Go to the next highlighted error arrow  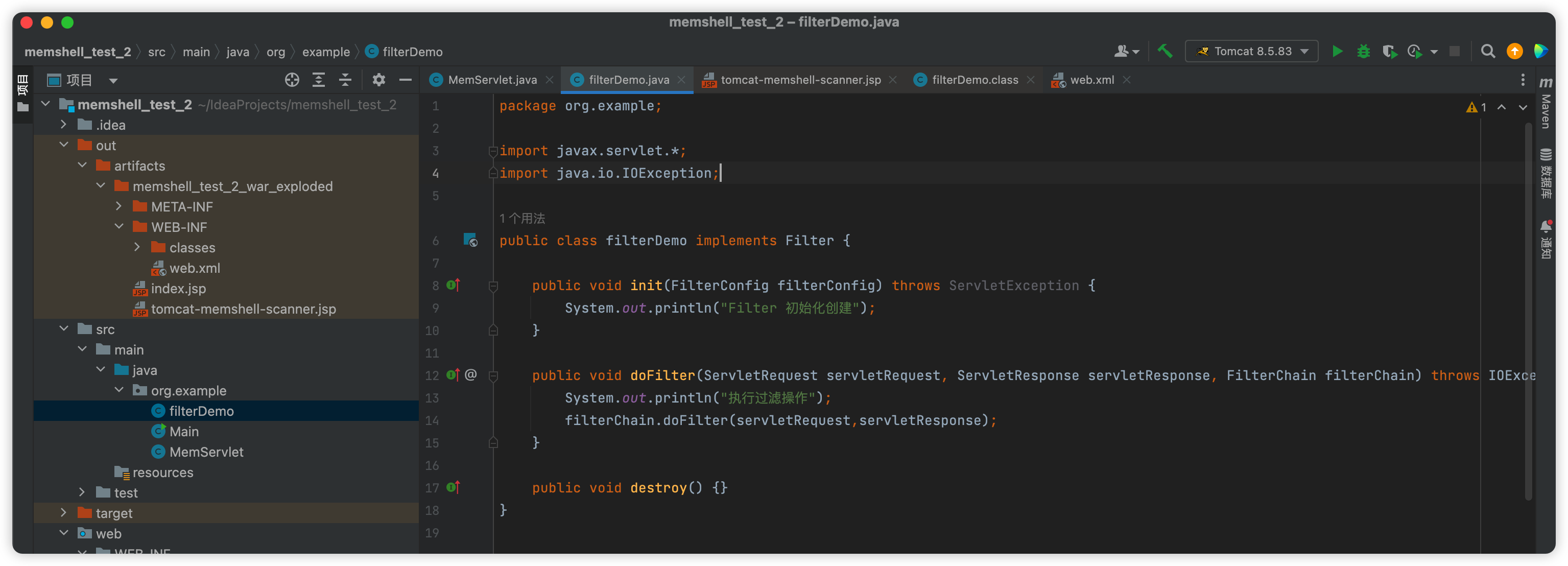1523,107
